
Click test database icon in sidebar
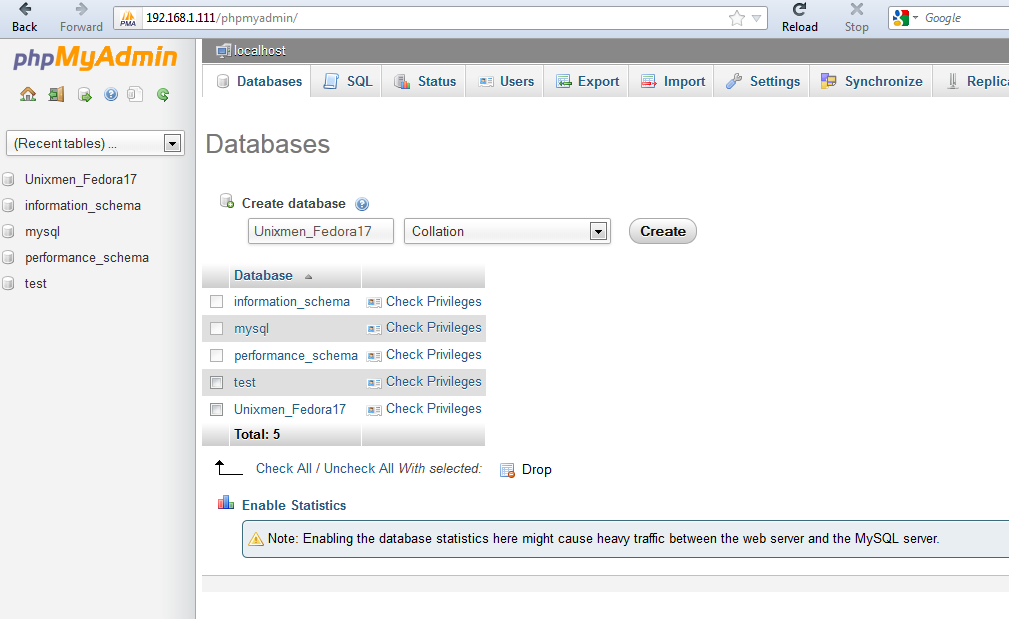click(8, 283)
